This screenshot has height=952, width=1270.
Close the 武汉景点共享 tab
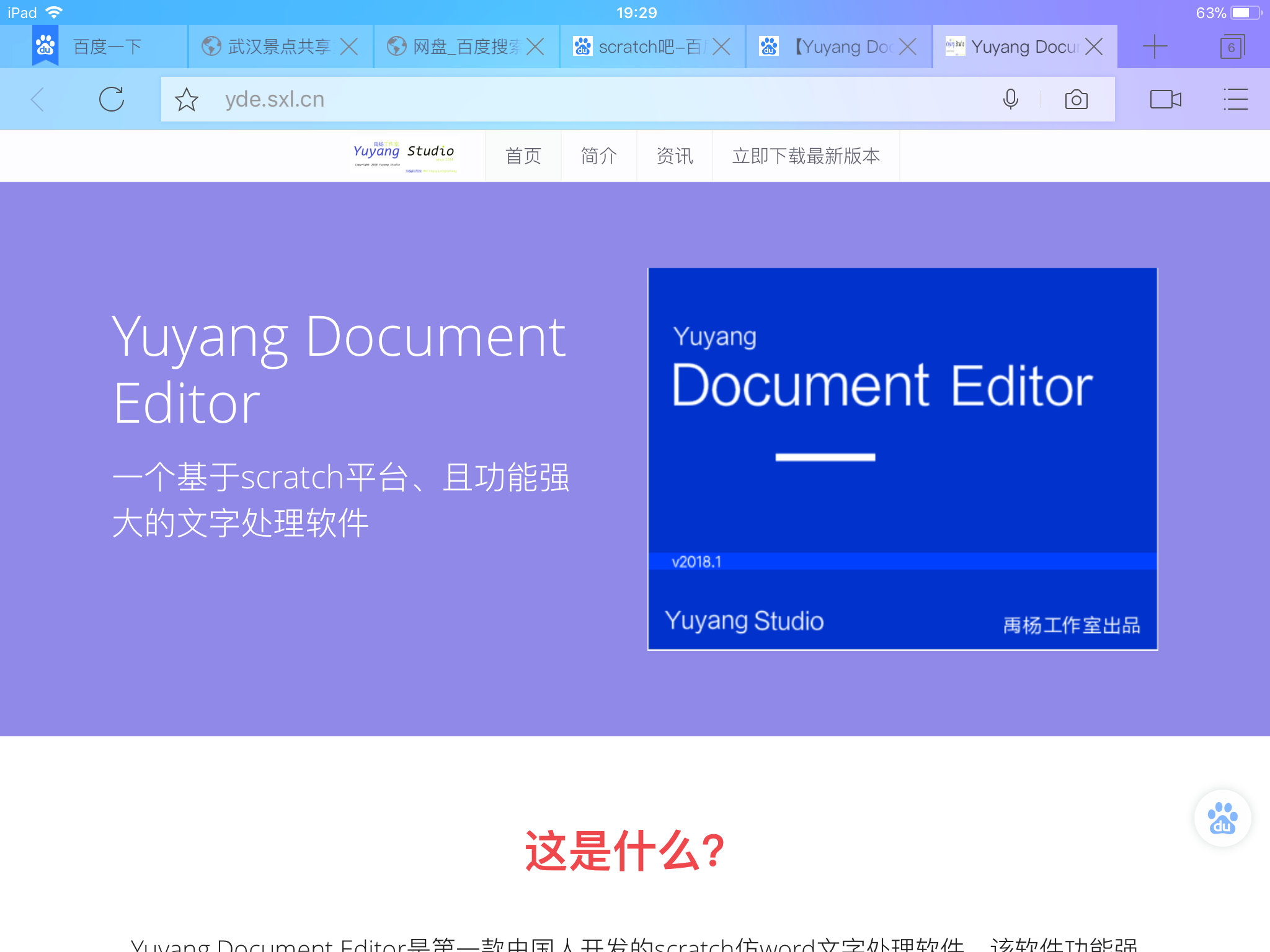349,46
